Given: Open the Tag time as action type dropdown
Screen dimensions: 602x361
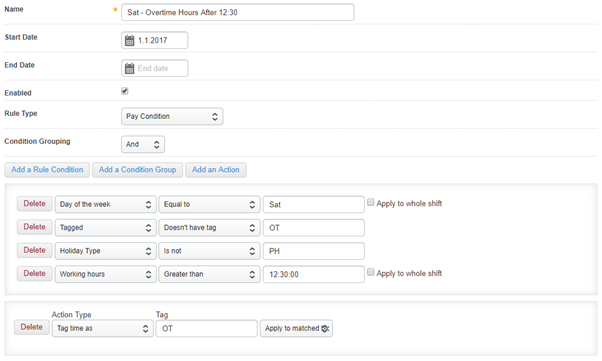Looking at the screenshot, I should [103, 328].
